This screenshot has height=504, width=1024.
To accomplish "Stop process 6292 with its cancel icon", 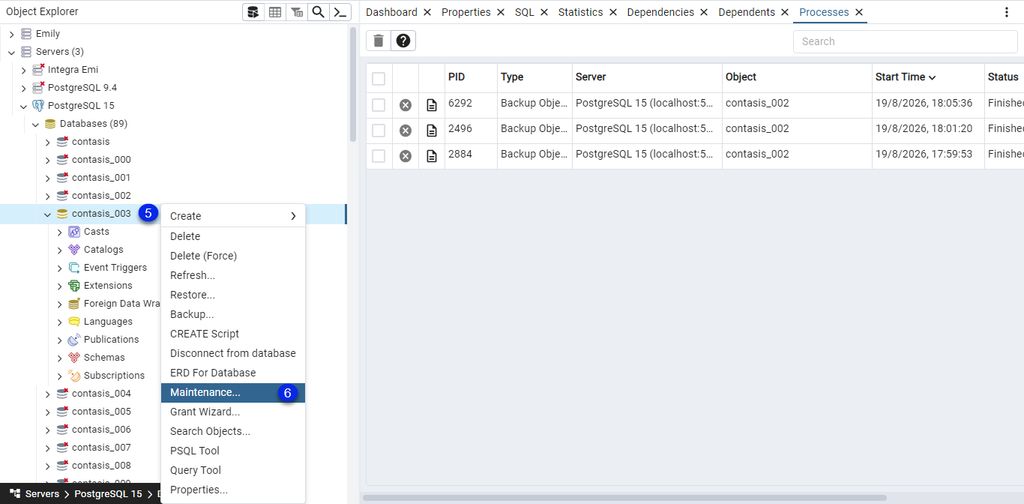I will click(406, 105).
